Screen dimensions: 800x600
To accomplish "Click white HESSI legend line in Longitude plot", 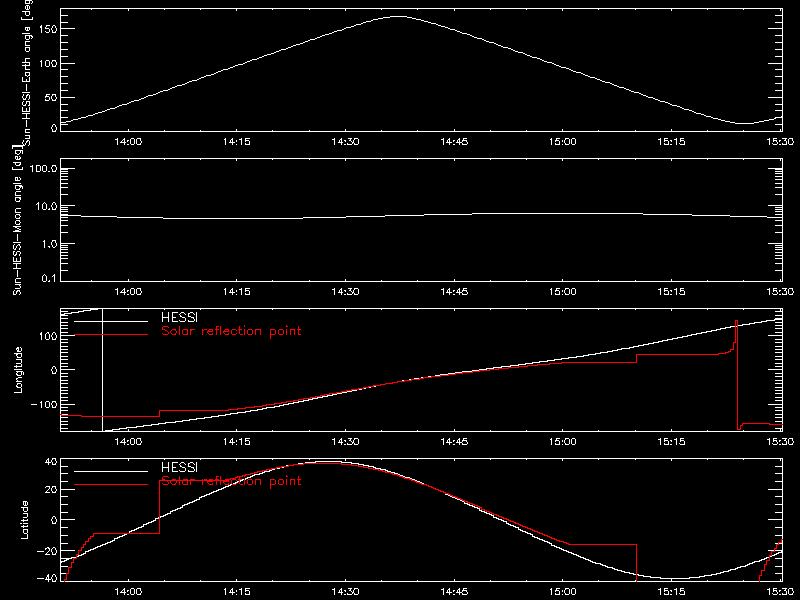I will click(111, 321).
